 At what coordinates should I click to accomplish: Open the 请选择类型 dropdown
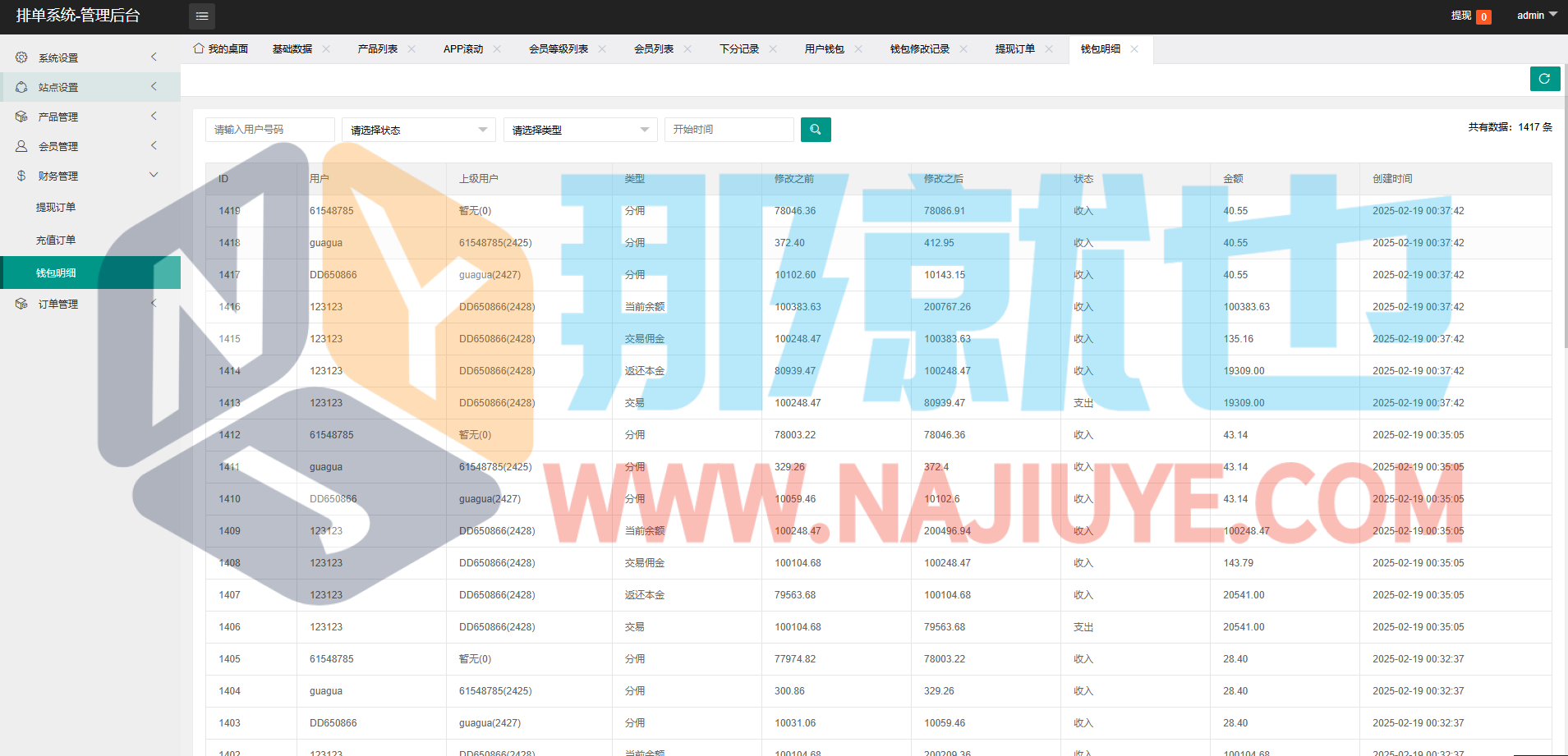pyautogui.click(x=580, y=130)
